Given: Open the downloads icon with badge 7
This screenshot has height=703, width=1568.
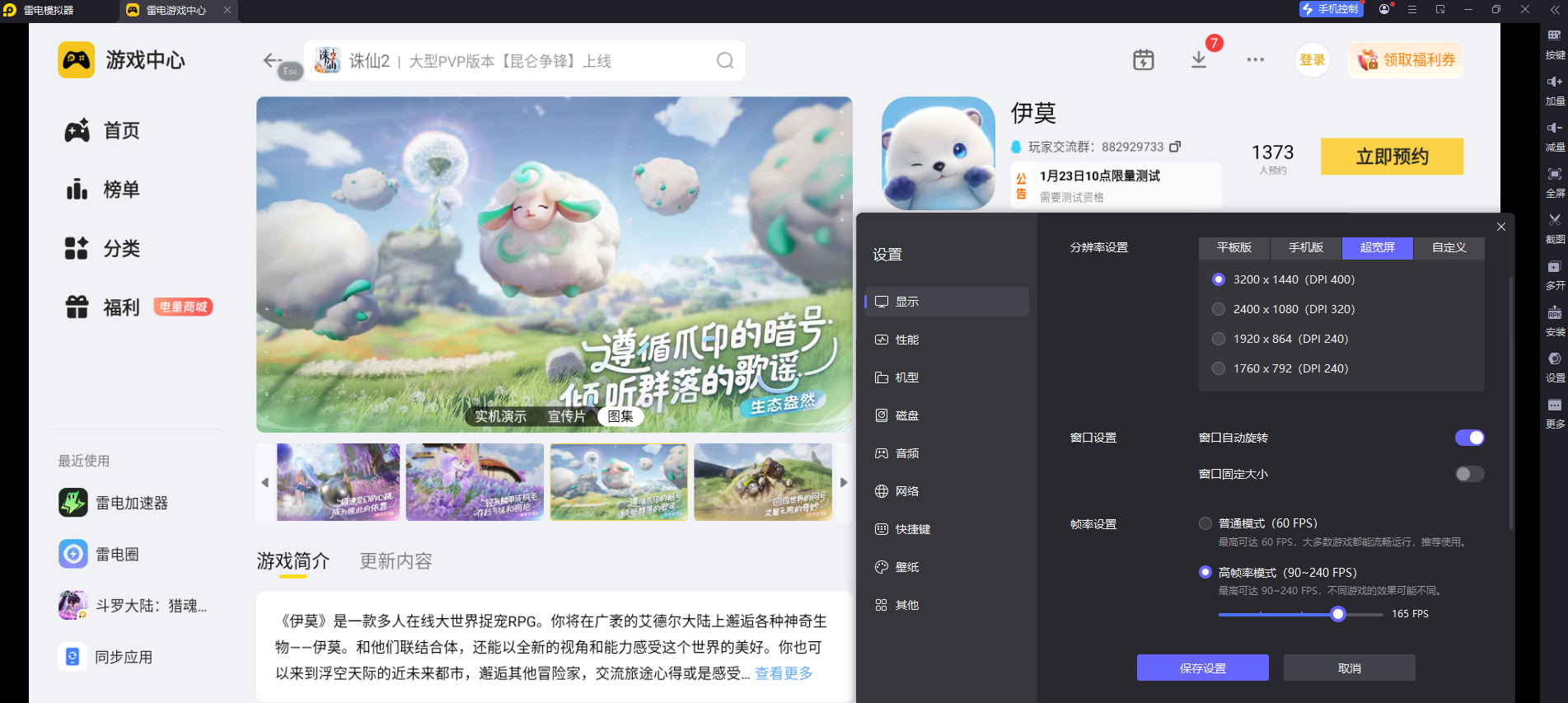Looking at the screenshot, I should pos(1199,60).
